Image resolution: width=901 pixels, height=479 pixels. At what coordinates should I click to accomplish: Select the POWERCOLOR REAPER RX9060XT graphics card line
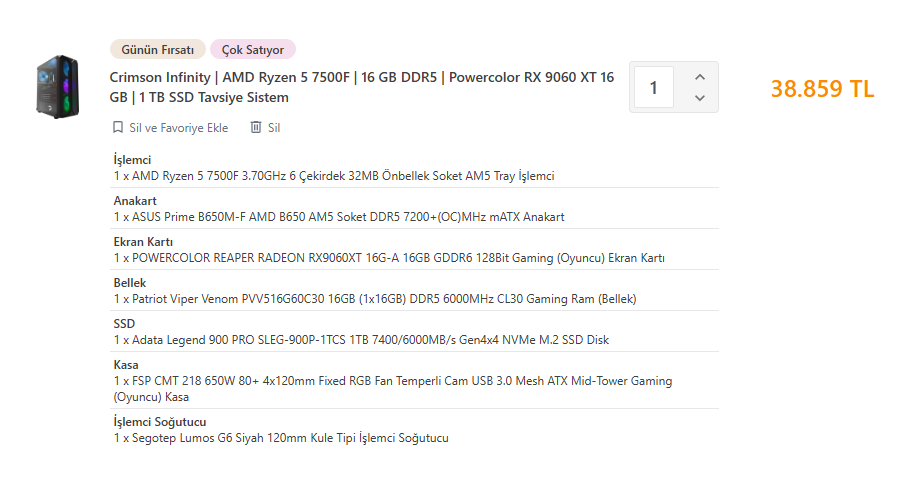[388, 258]
